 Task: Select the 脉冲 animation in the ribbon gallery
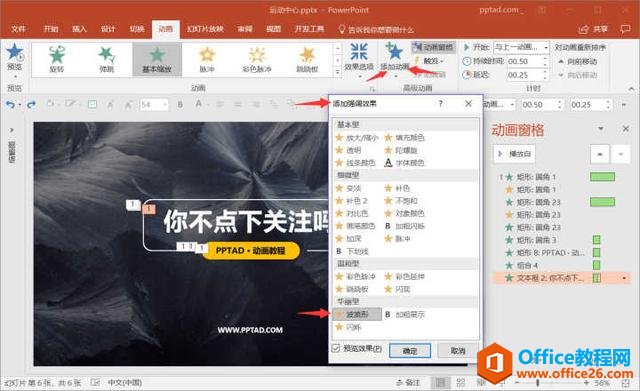point(207,60)
